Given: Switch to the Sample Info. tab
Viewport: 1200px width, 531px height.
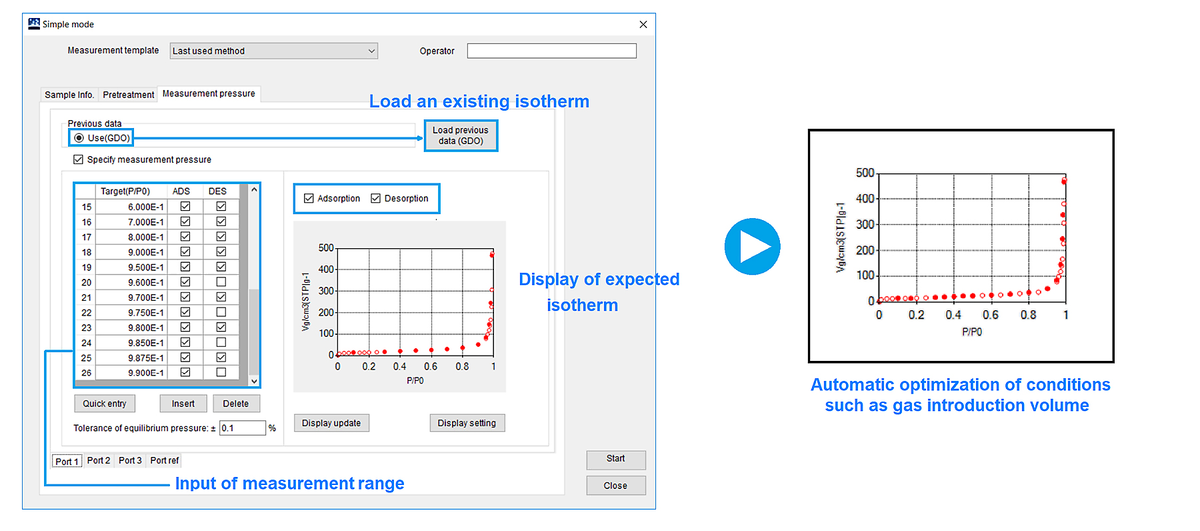Looking at the screenshot, I should (x=70, y=95).
